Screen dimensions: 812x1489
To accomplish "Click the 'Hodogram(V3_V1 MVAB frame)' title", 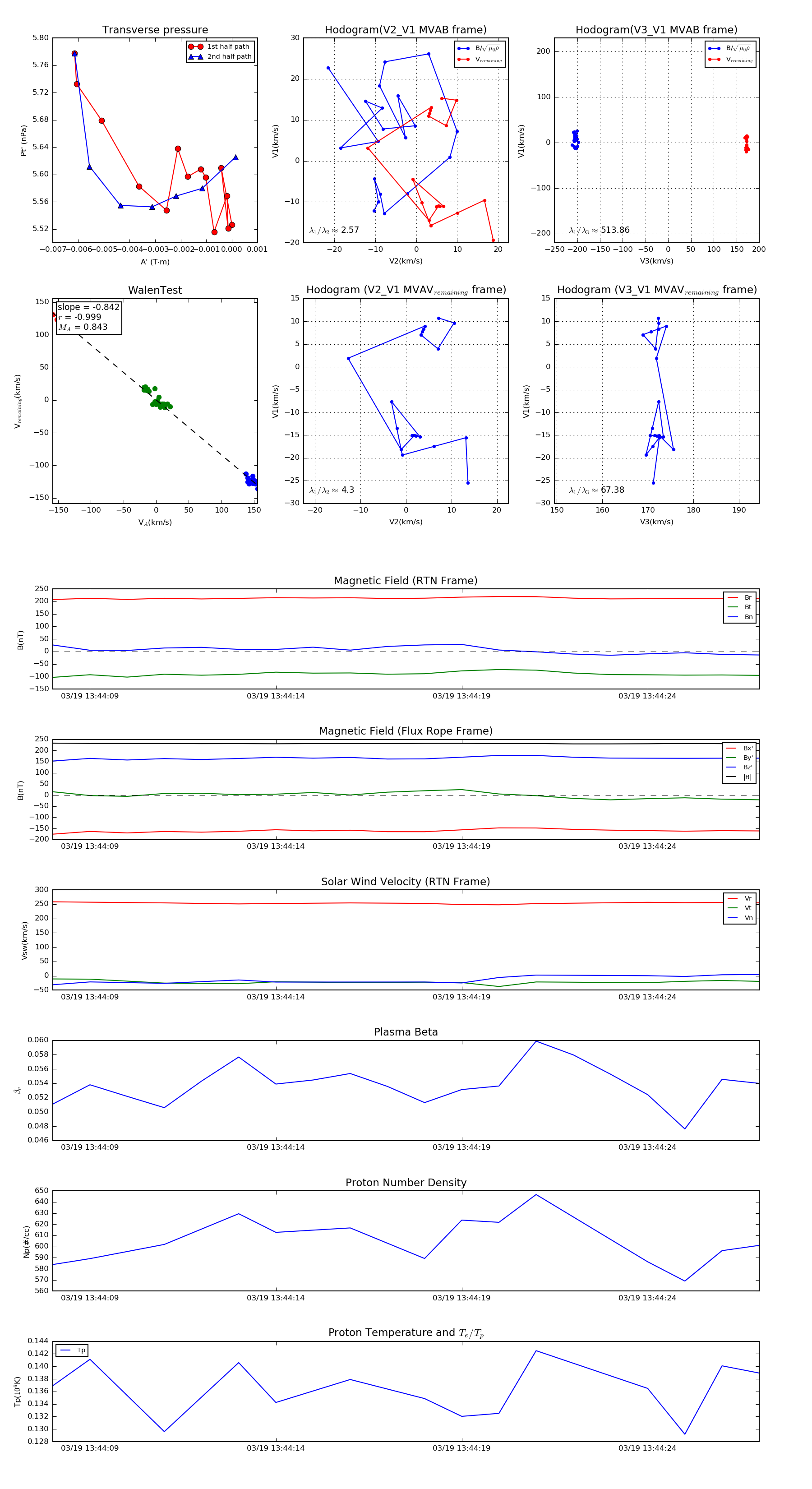I will coord(656,29).
